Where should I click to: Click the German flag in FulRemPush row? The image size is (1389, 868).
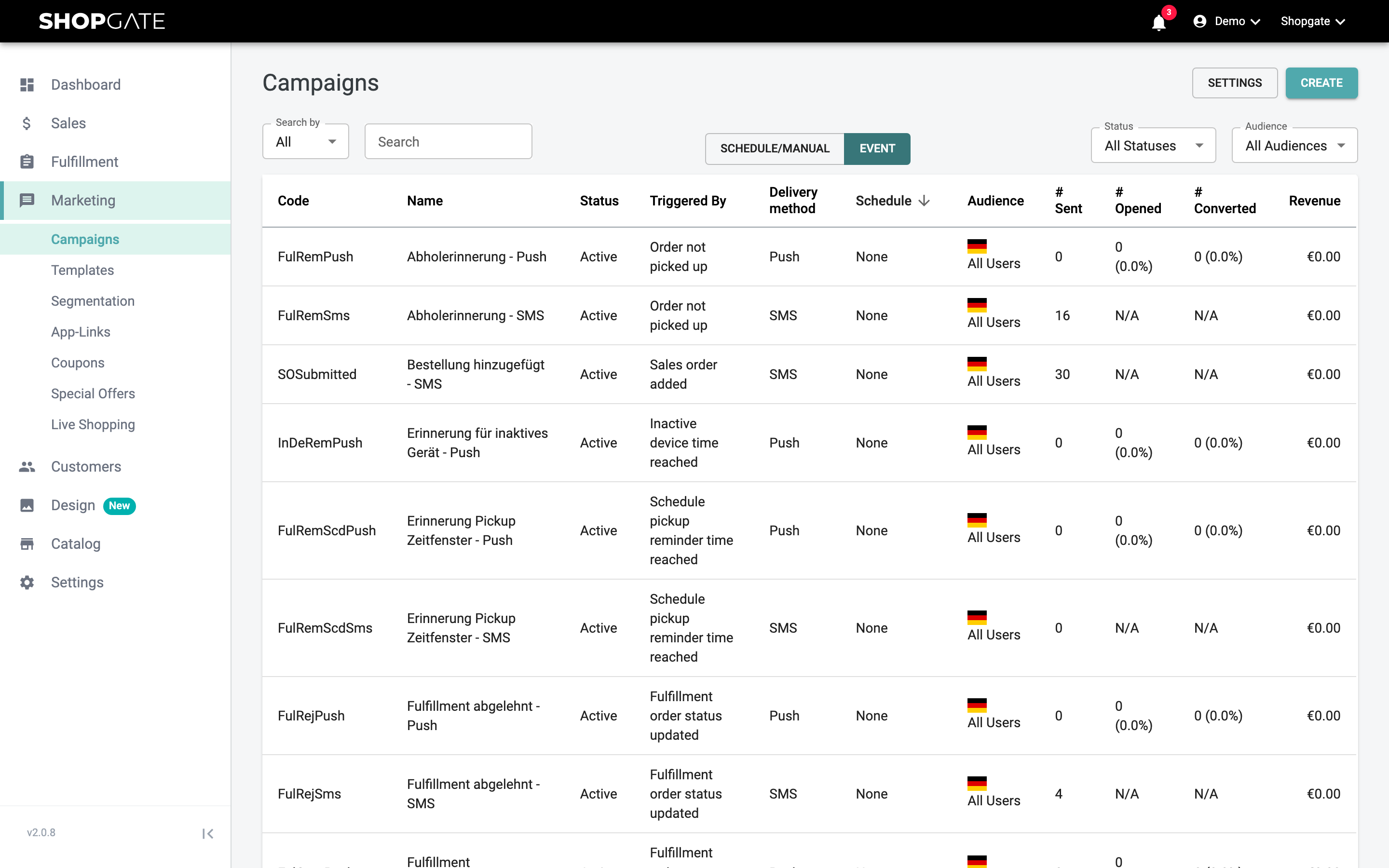[x=977, y=246]
